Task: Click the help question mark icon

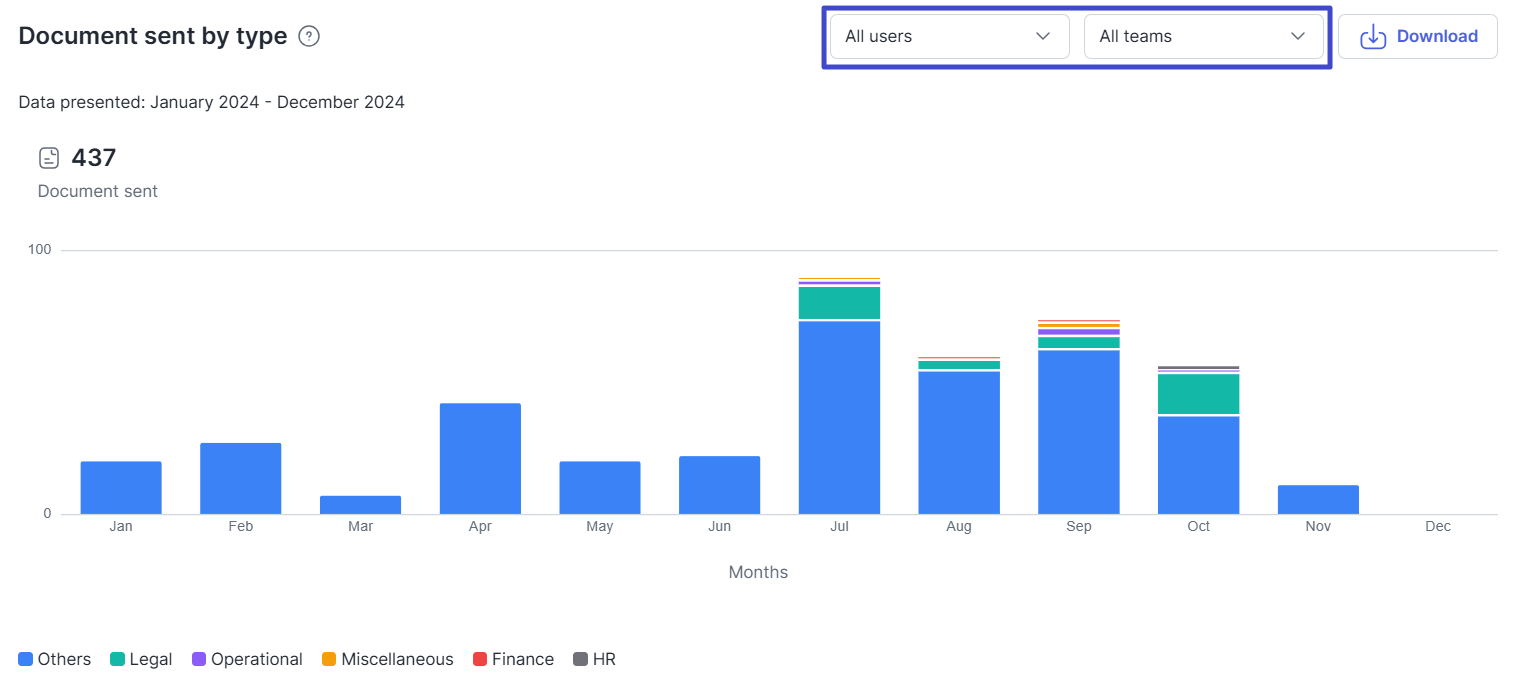Action: (310, 37)
